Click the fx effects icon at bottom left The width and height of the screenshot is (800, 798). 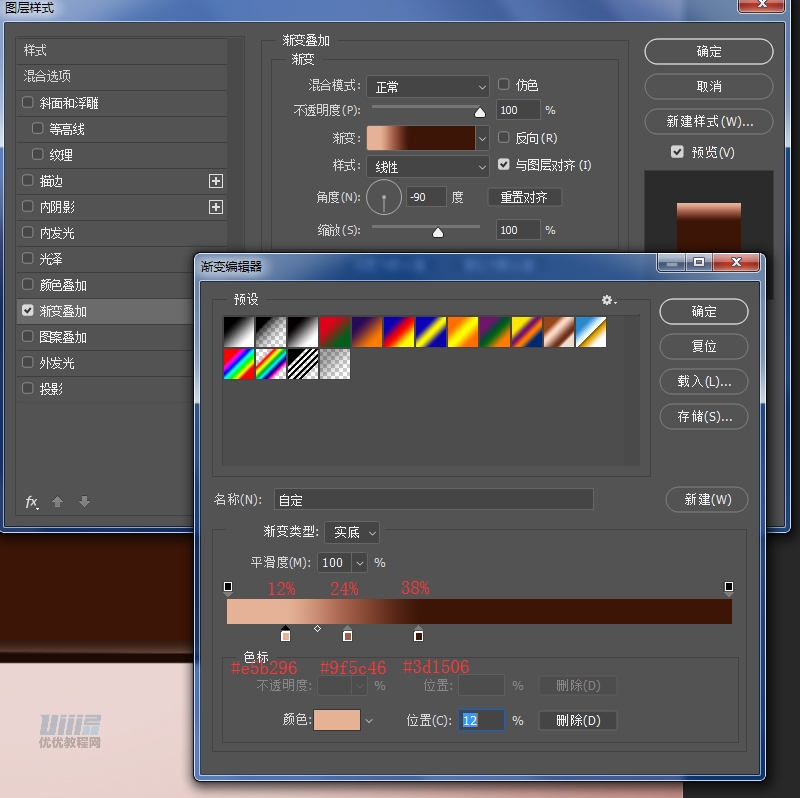pyautogui.click(x=32, y=502)
